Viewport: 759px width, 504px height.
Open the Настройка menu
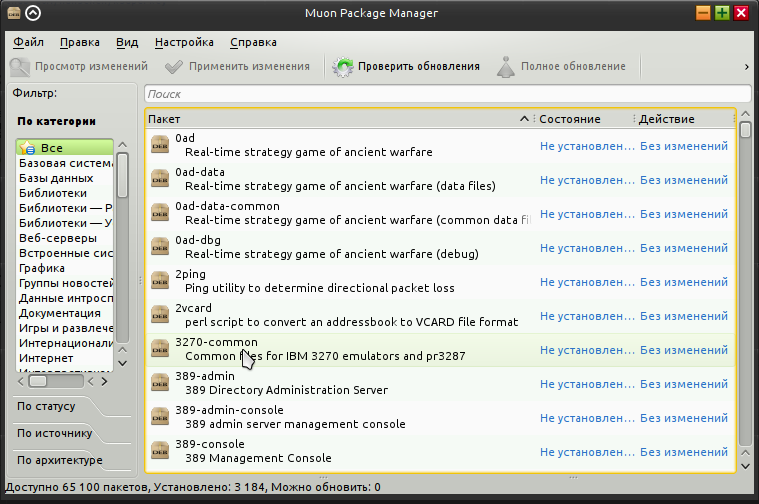(184, 42)
